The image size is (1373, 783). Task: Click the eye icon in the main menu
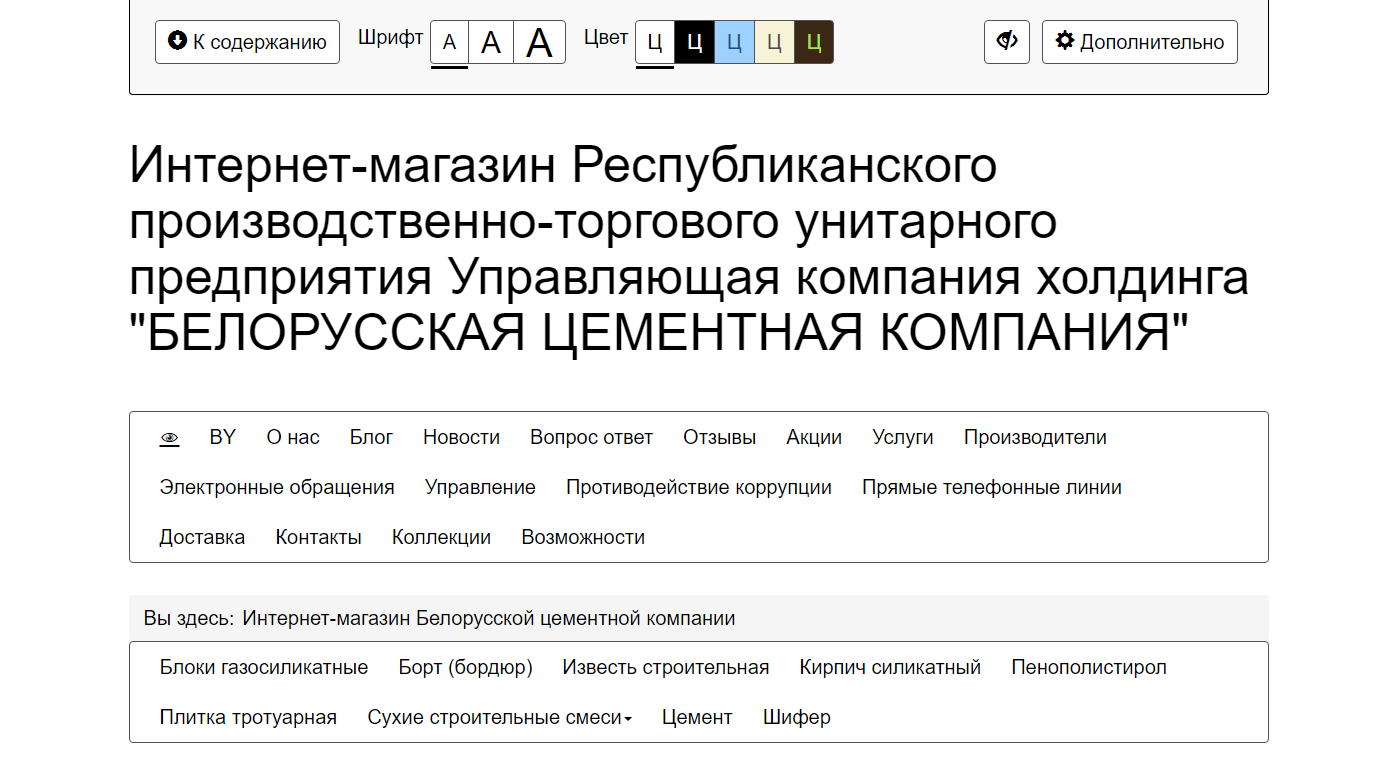coord(169,438)
